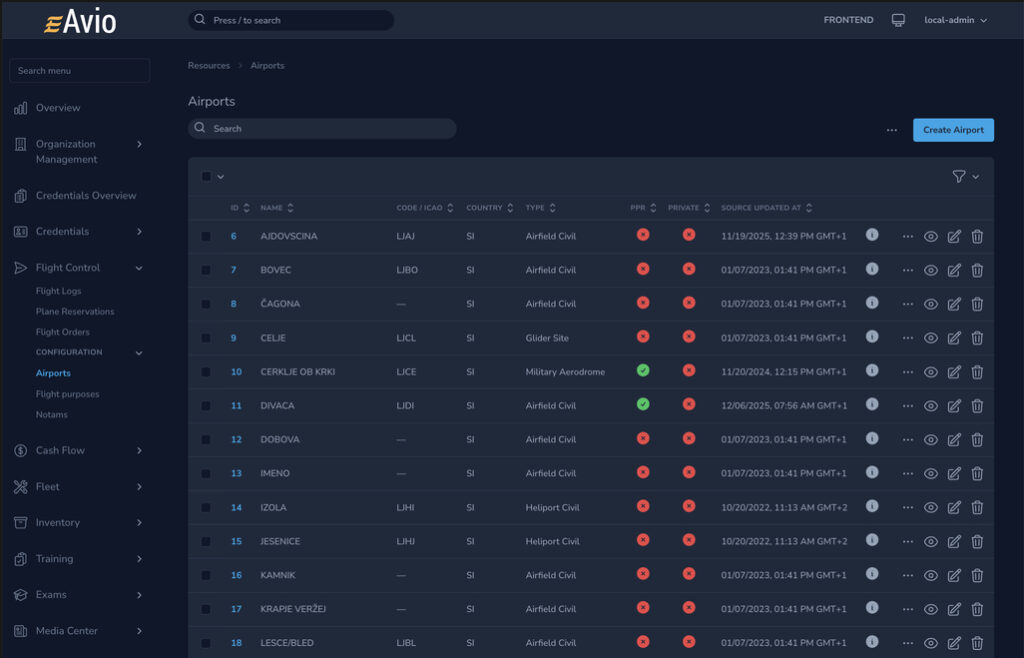Open the filter funnel icon
1024x658 pixels.
(958, 176)
